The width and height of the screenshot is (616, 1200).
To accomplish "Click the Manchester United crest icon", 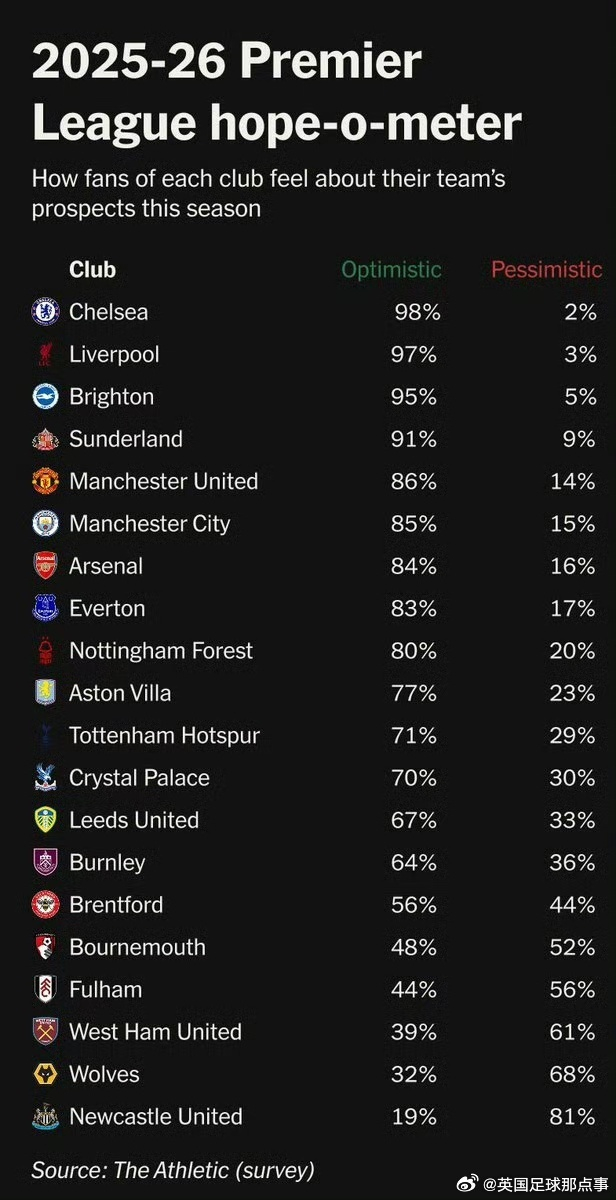I will (46, 481).
